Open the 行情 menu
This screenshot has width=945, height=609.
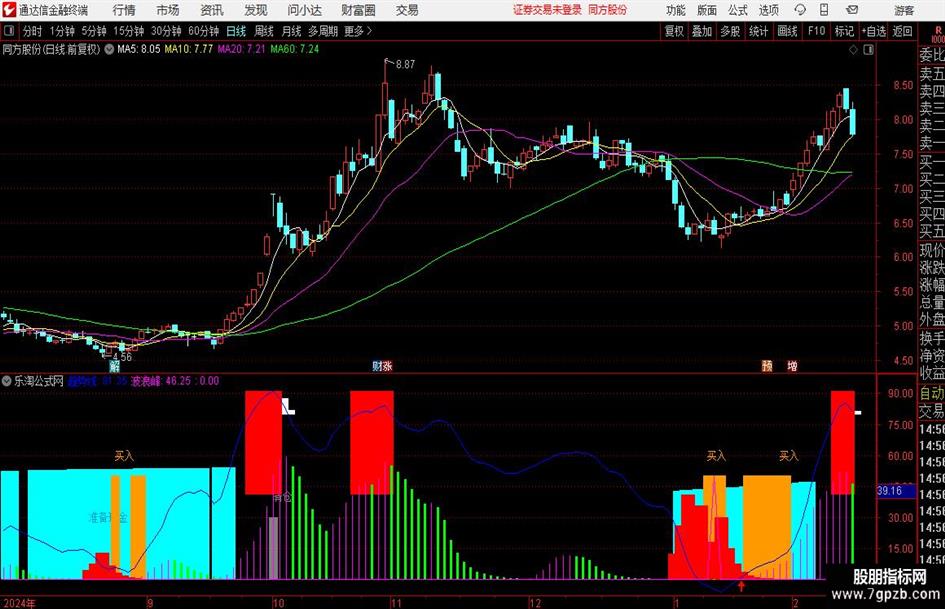click(x=124, y=10)
